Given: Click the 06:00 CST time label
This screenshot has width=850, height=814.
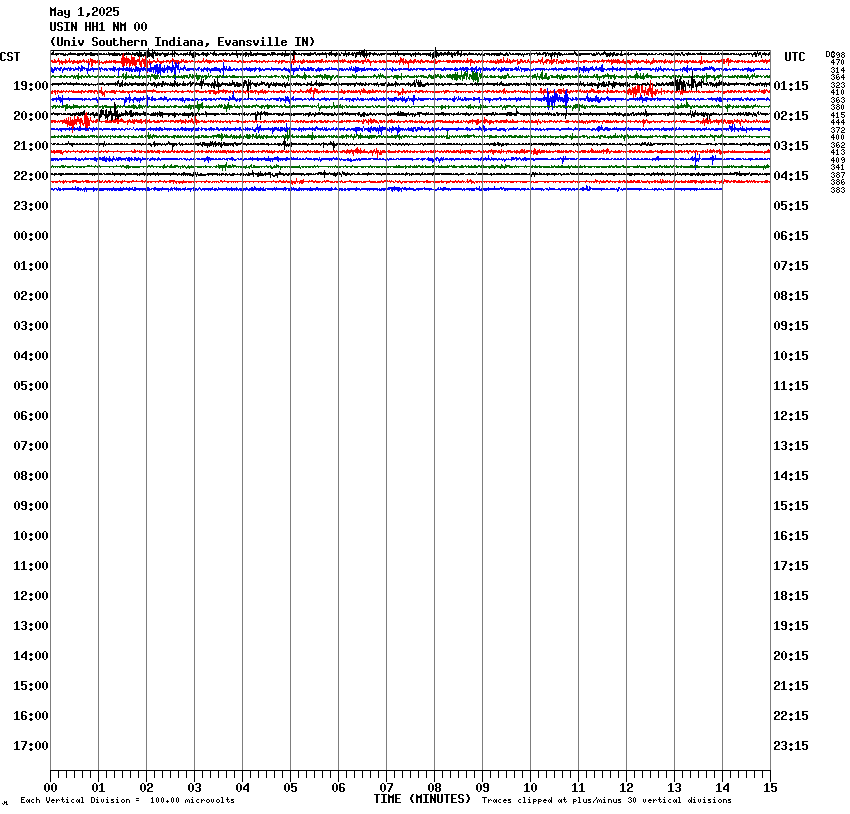Looking at the screenshot, I should [x=31, y=416].
